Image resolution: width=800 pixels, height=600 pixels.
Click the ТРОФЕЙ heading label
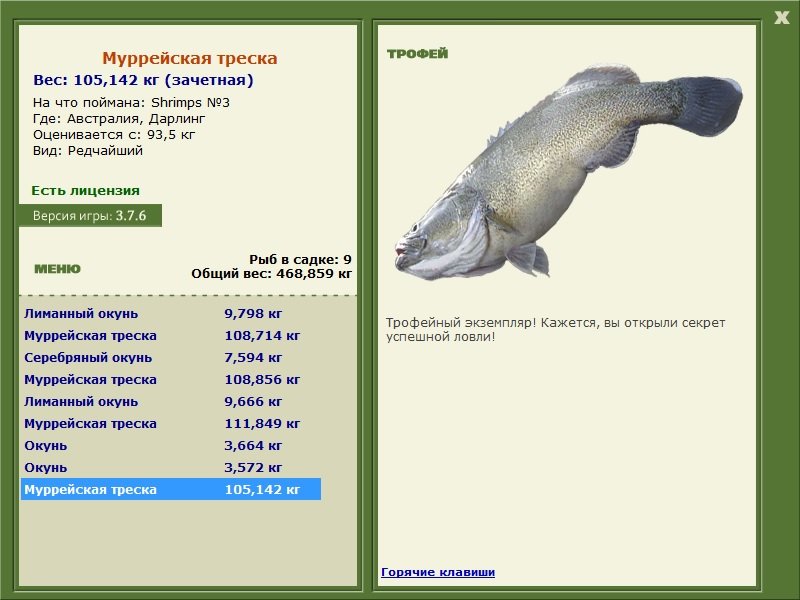[417, 54]
